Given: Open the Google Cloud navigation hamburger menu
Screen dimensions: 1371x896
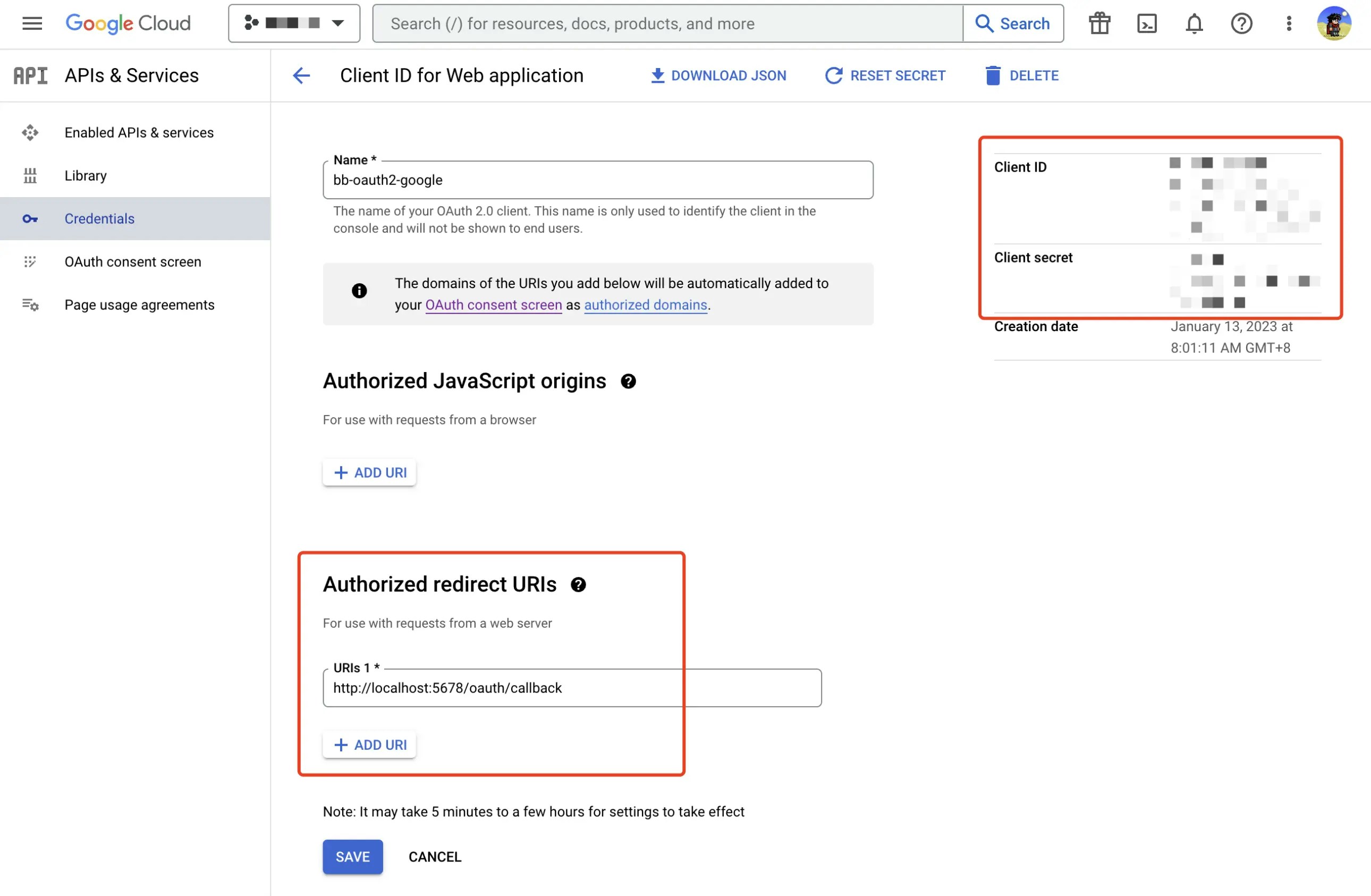Looking at the screenshot, I should coord(32,23).
